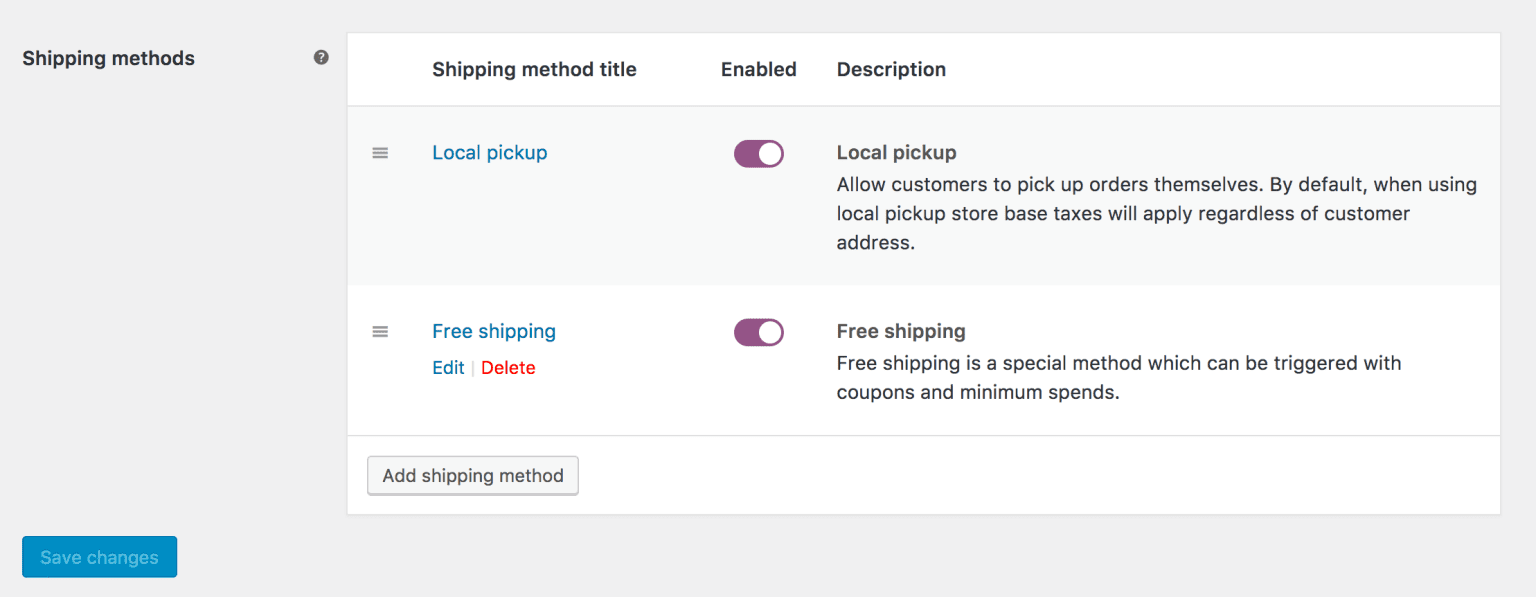
Task: Click the Enabled column header
Action: pyautogui.click(x=758, y=69)
